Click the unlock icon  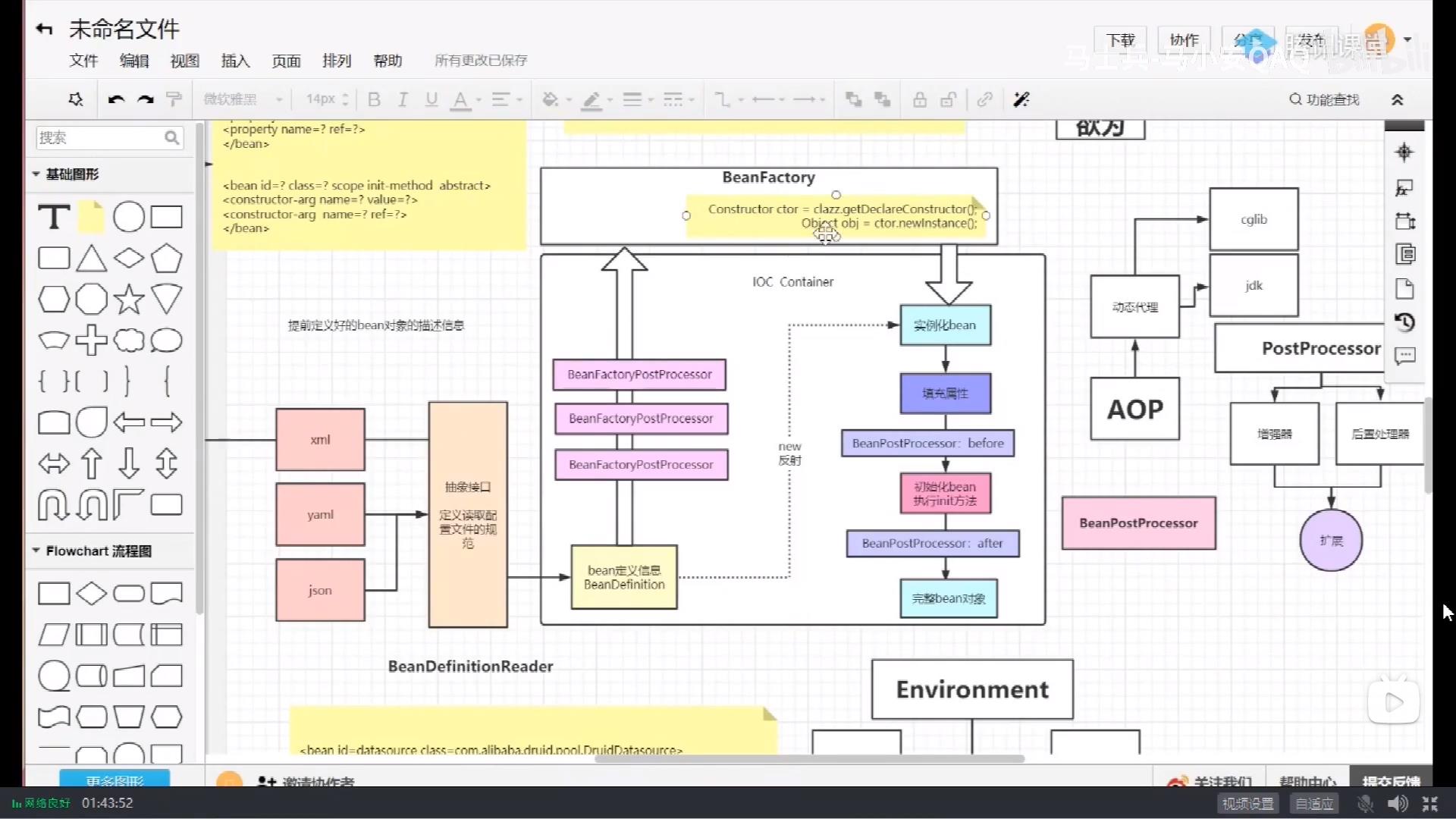click(x=948, y=99)
